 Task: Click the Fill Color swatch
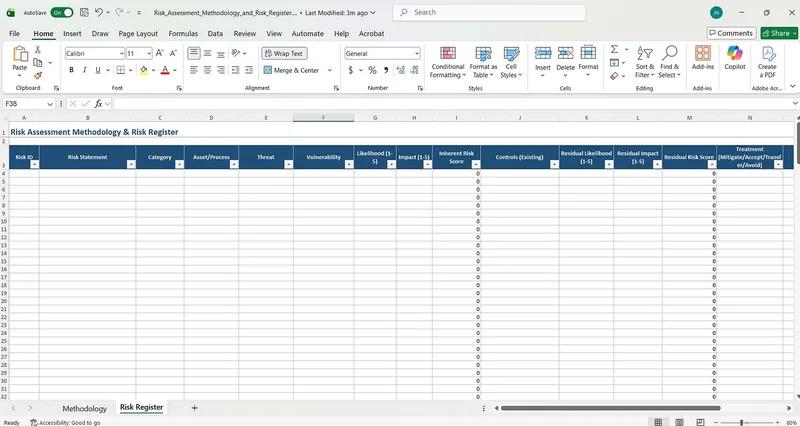(143, 70)
